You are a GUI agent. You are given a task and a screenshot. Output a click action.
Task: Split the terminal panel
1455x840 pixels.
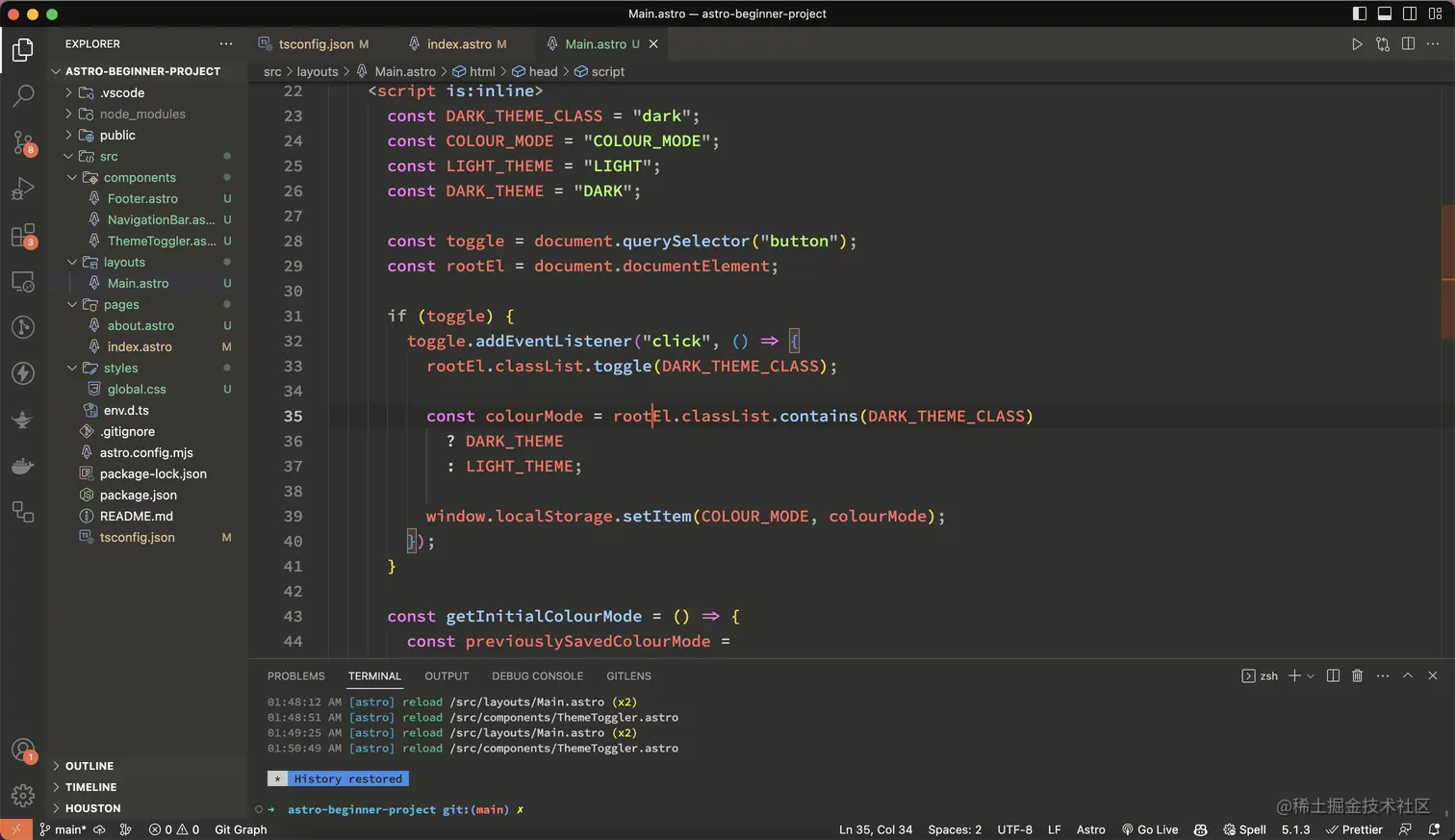tap(1333, 675)
